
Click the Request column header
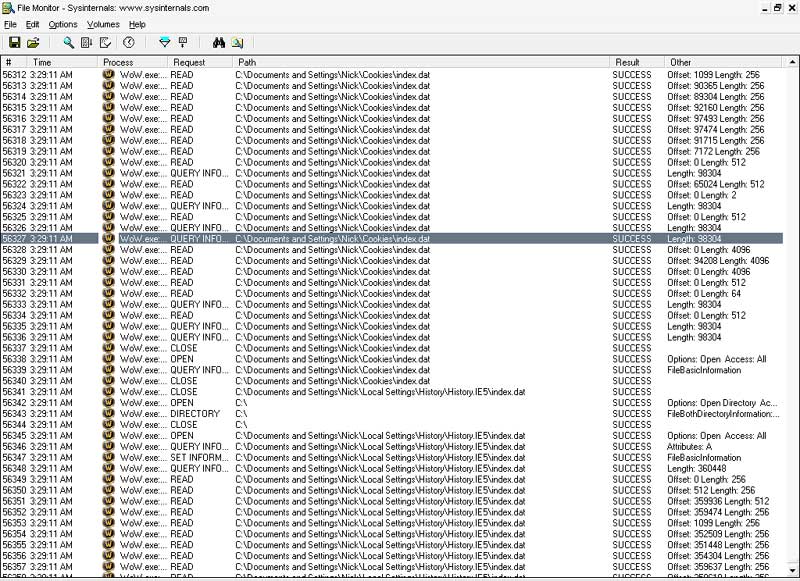coord(200,62)
